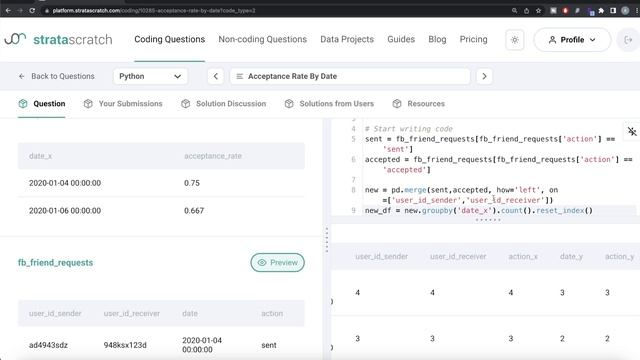The width and height of the screenshot is (640, 360).
Task: Open the Guides section
Action: pyautogui.click(x=401, y=39)
